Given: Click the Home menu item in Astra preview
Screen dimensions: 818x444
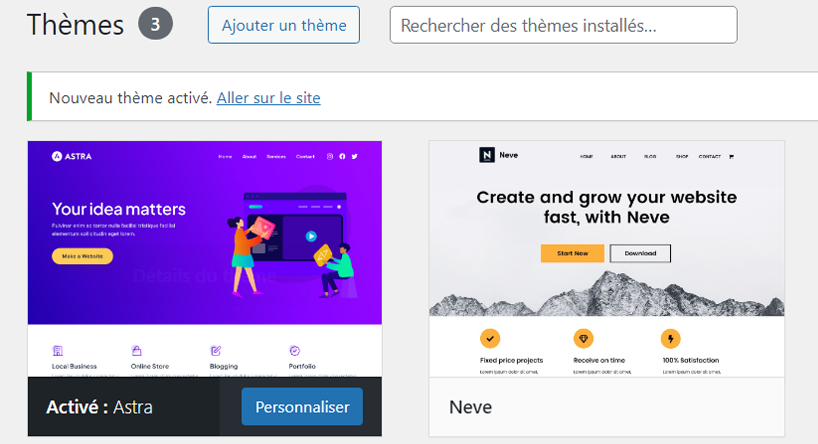Looking at the screenshot, I should click(225, 157).
